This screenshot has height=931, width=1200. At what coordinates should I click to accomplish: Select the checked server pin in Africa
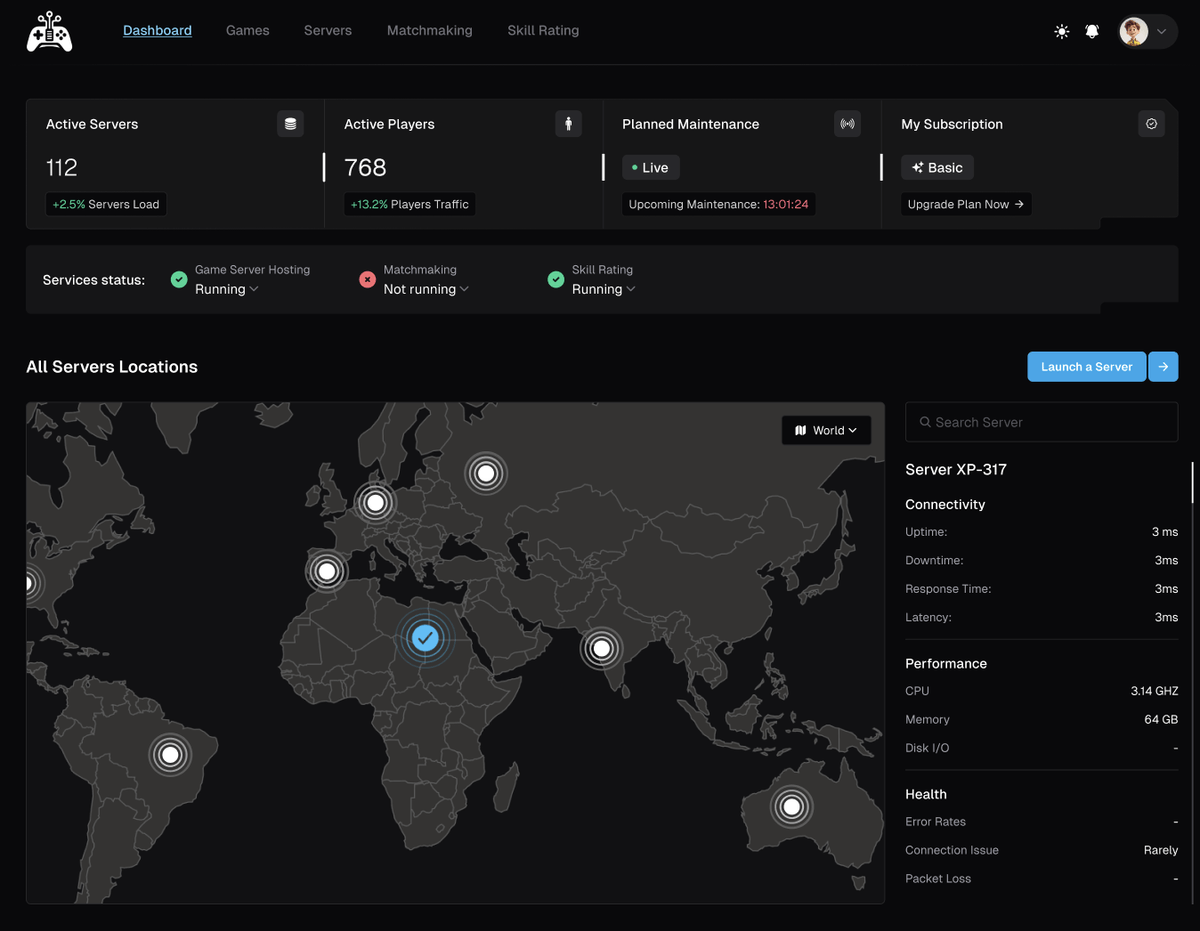point(425,638)
